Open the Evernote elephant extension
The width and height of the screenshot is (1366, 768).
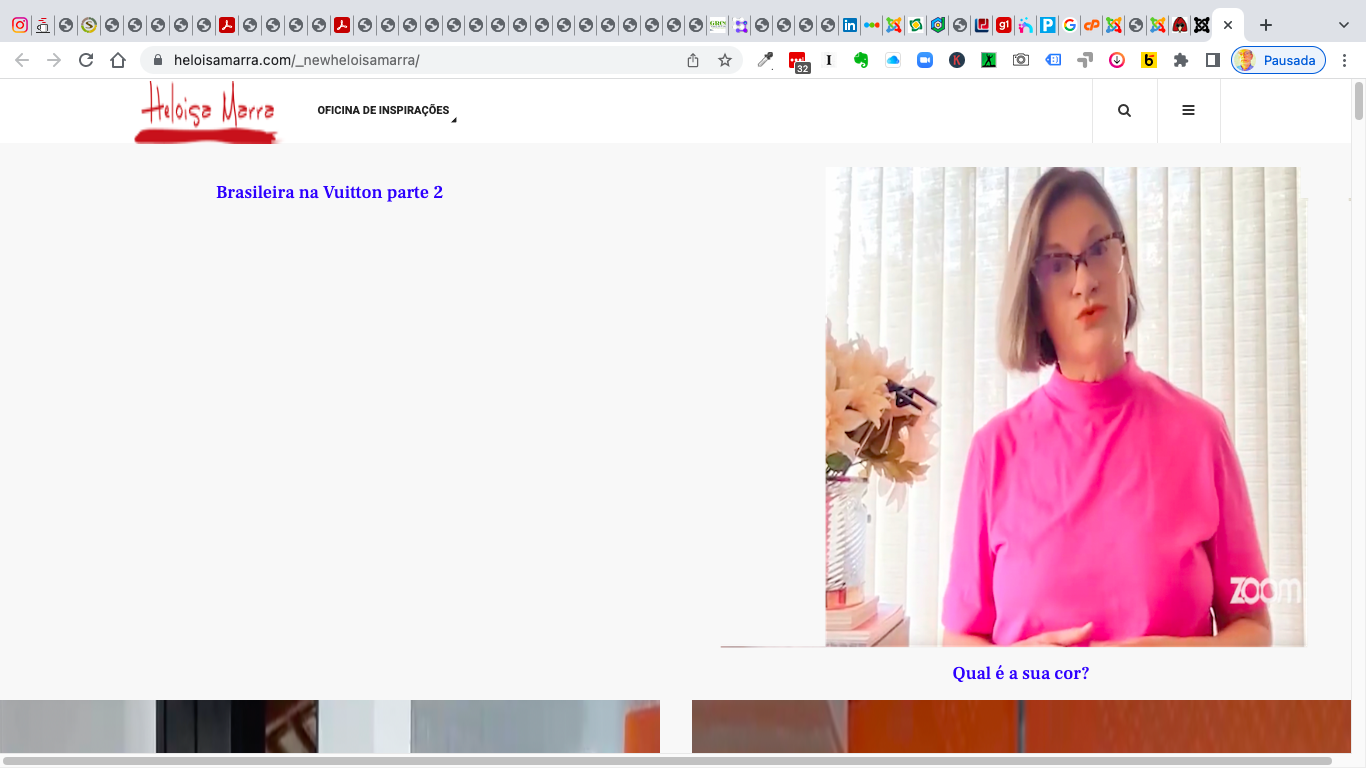[x=861, y=60]
